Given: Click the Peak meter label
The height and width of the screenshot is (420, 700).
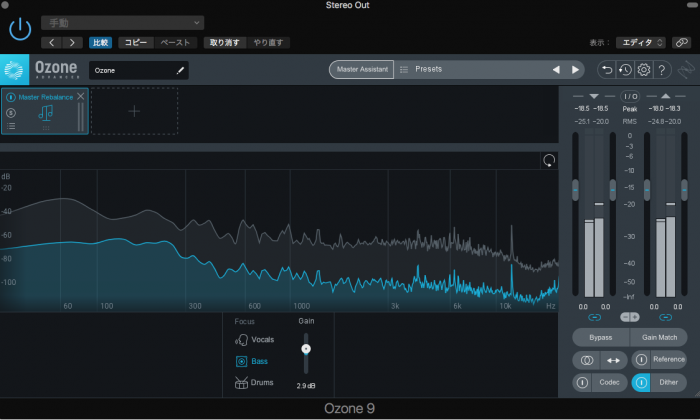Looking at the screenshot, I should (x=629, y=109).
